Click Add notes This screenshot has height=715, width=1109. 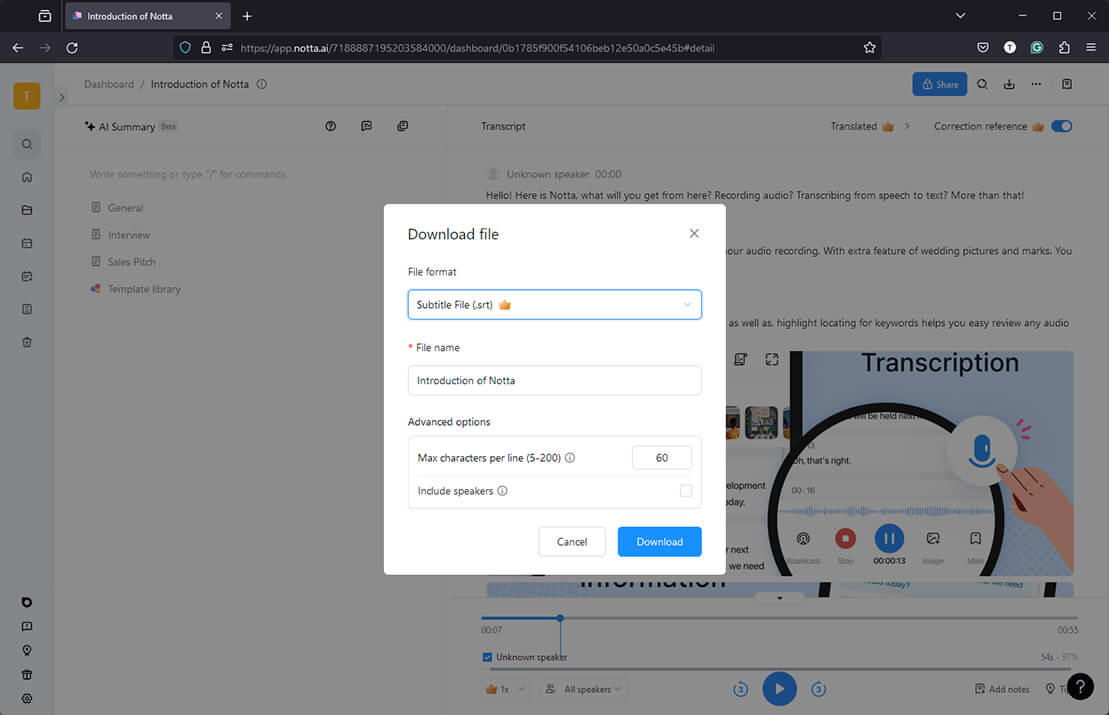pos(1001,689)
